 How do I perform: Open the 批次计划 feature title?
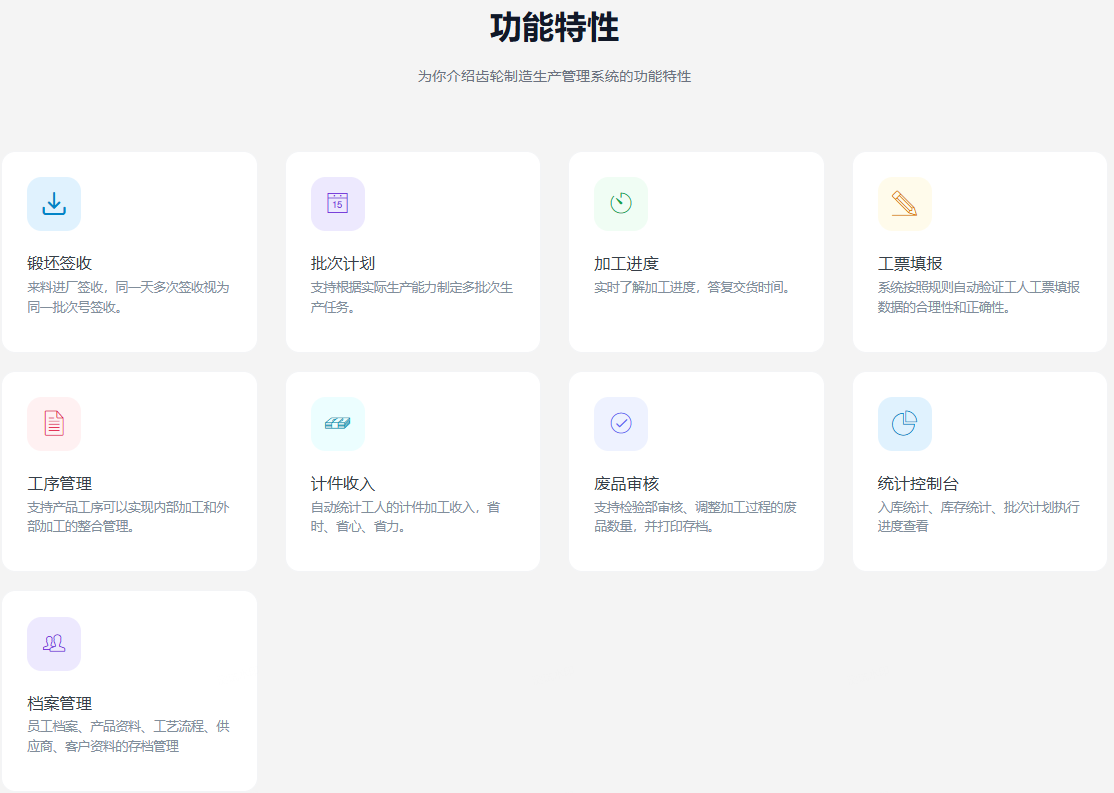pyautogui.click(x=343, y=264)
